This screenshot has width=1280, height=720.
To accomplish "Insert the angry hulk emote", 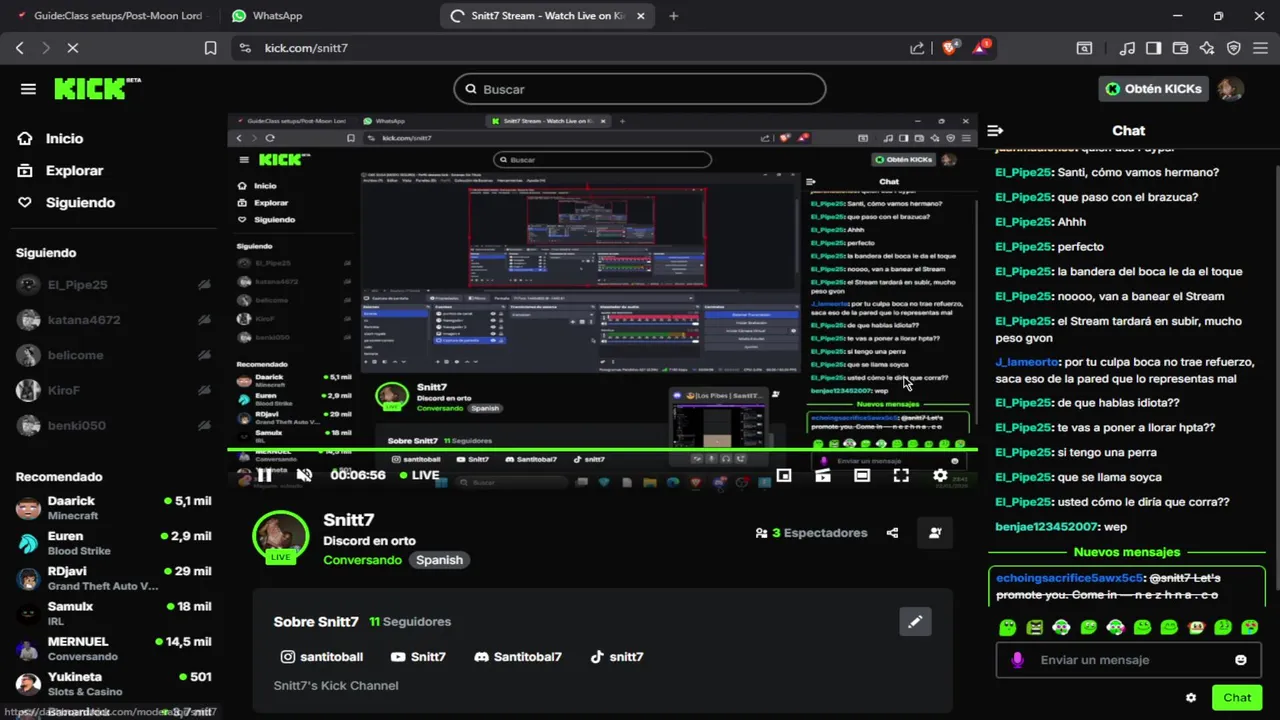I will click(x=1035, y=628).
